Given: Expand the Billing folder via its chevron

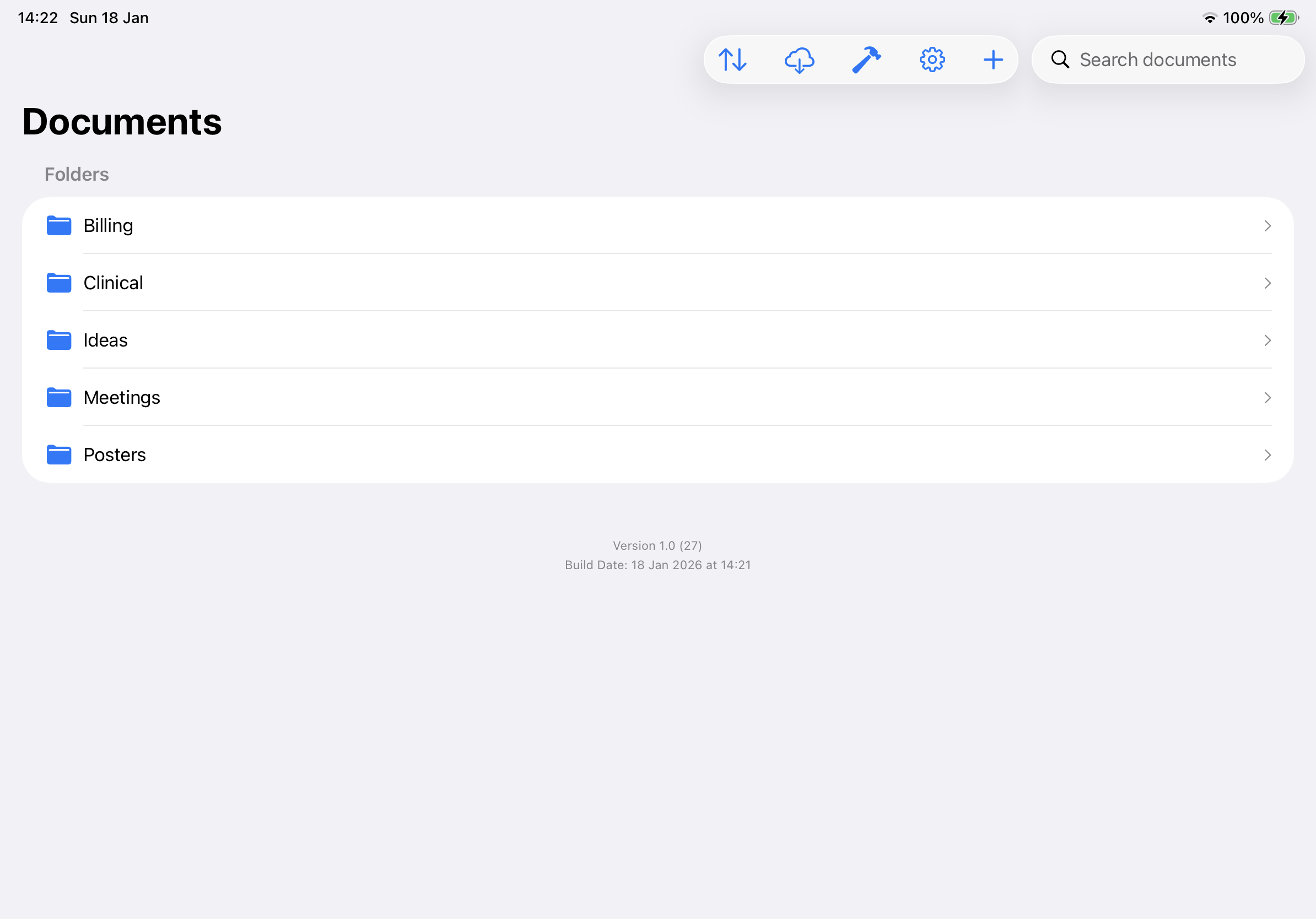Looking at the screenshot, I should pyautogui.click(x=1267, y=225).
